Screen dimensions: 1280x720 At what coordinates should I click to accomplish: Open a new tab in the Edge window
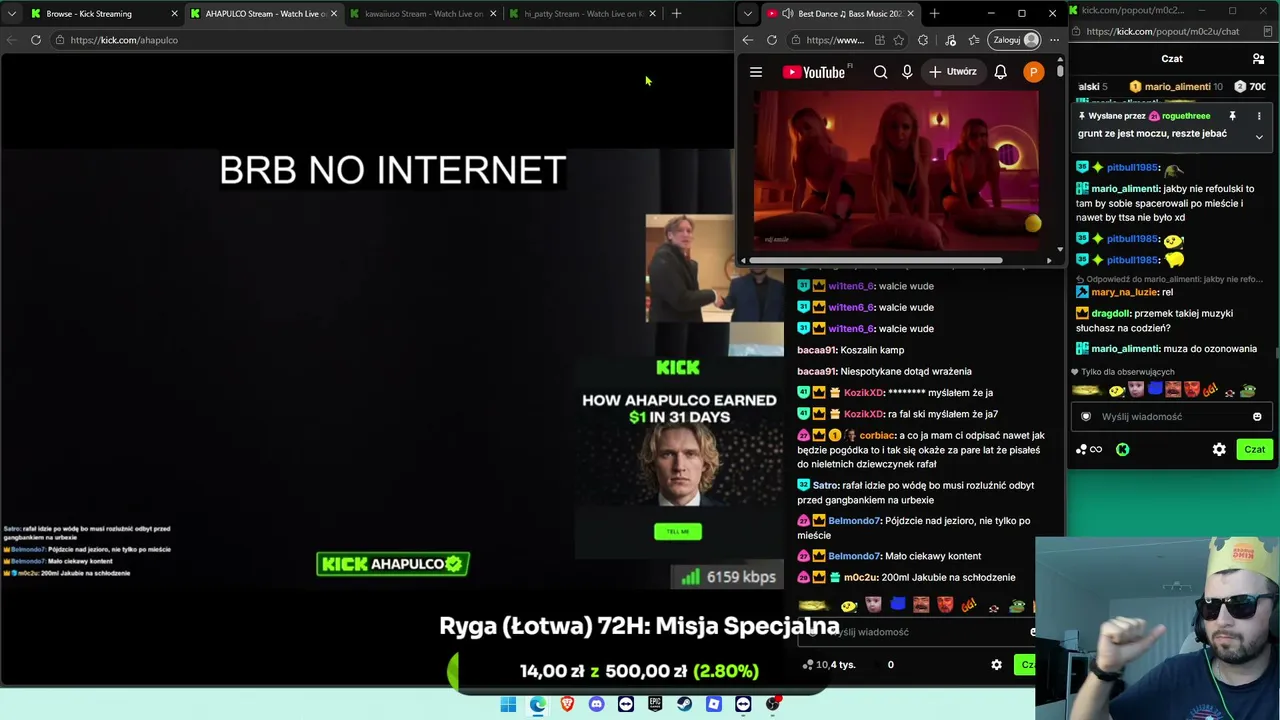[934, 14]
